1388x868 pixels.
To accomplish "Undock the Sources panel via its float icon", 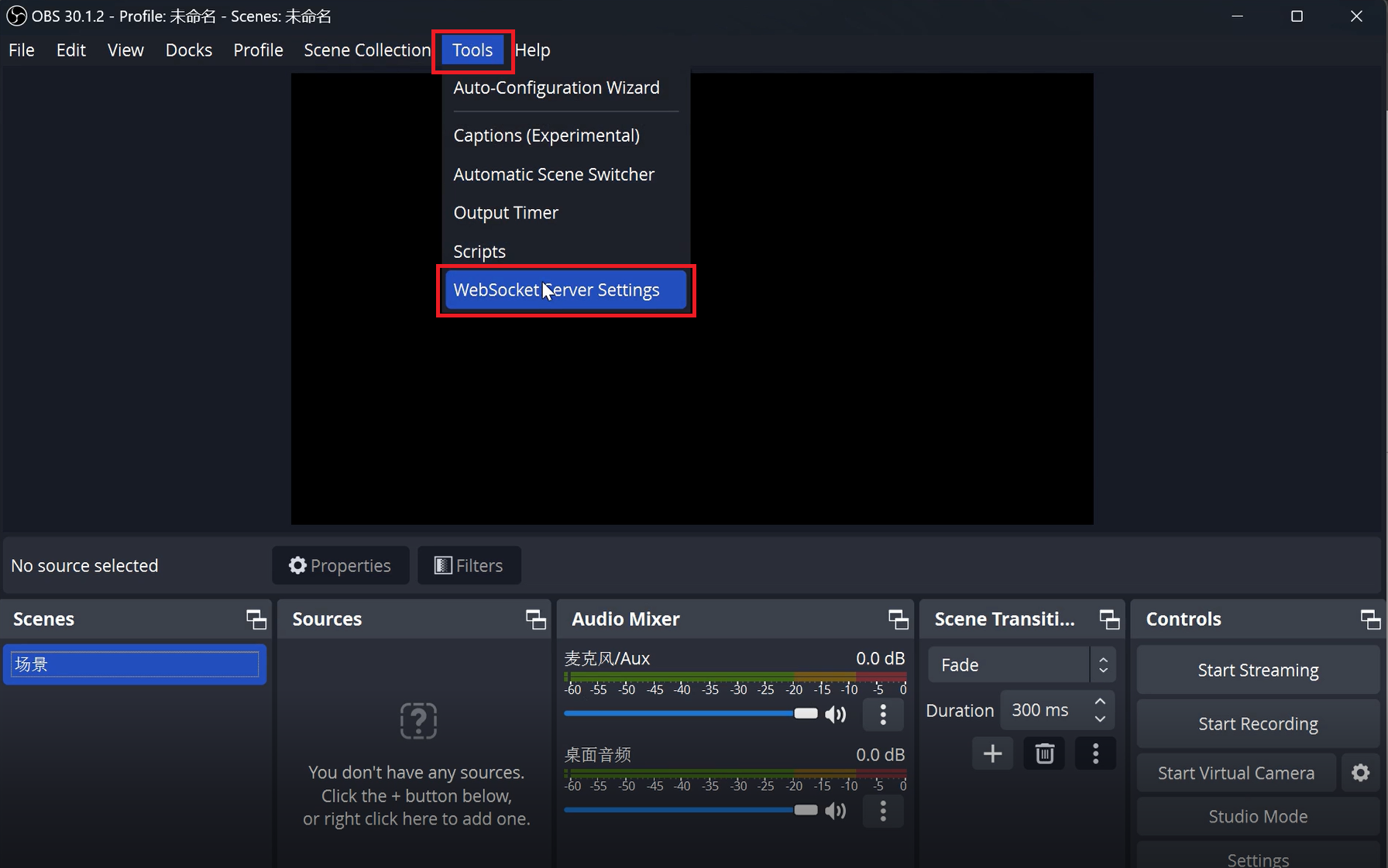I will click(535, 619).
